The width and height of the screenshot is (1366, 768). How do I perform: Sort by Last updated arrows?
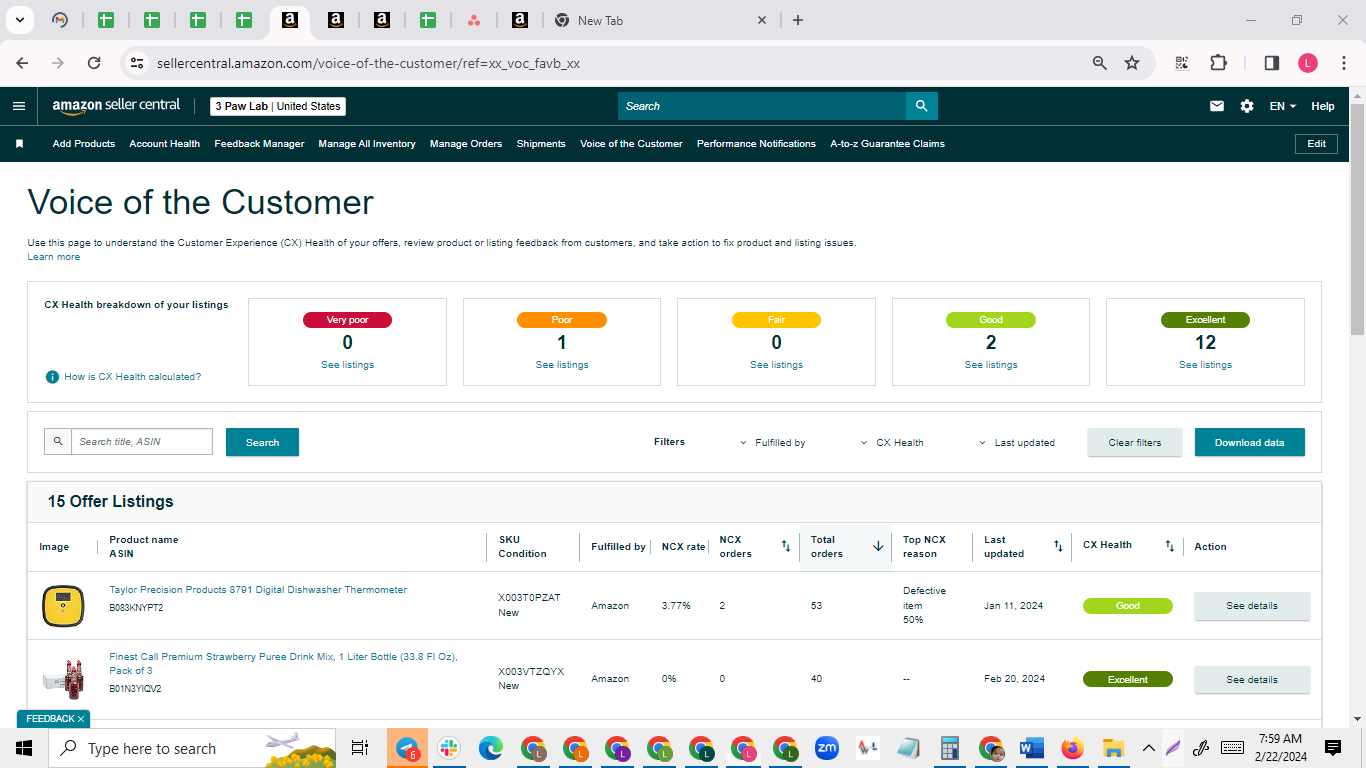click(x=1058, y=546)
